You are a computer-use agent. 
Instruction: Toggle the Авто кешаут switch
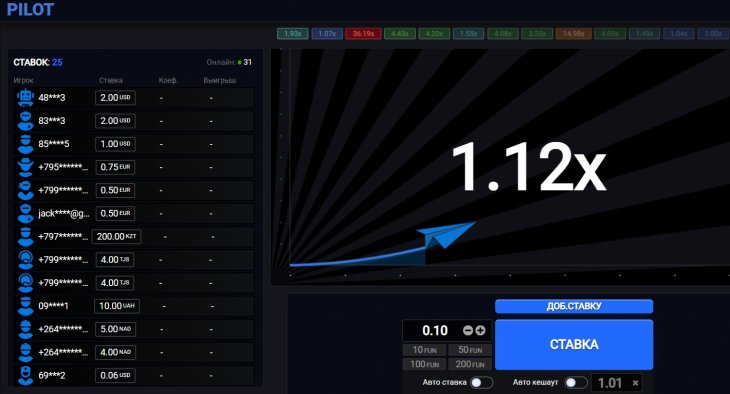click(x=576, y=383)
